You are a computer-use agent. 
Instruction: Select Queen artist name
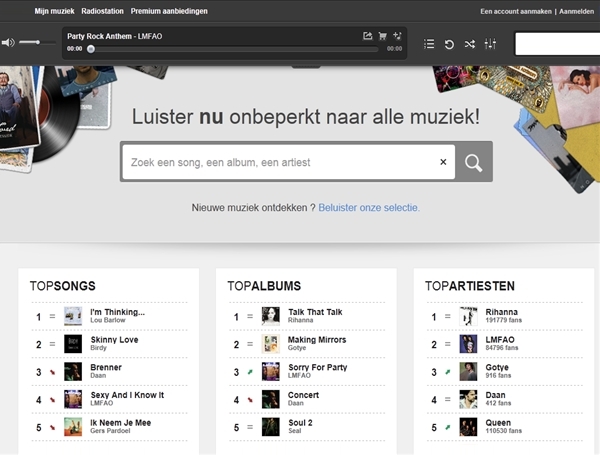(x=498, y=422)
